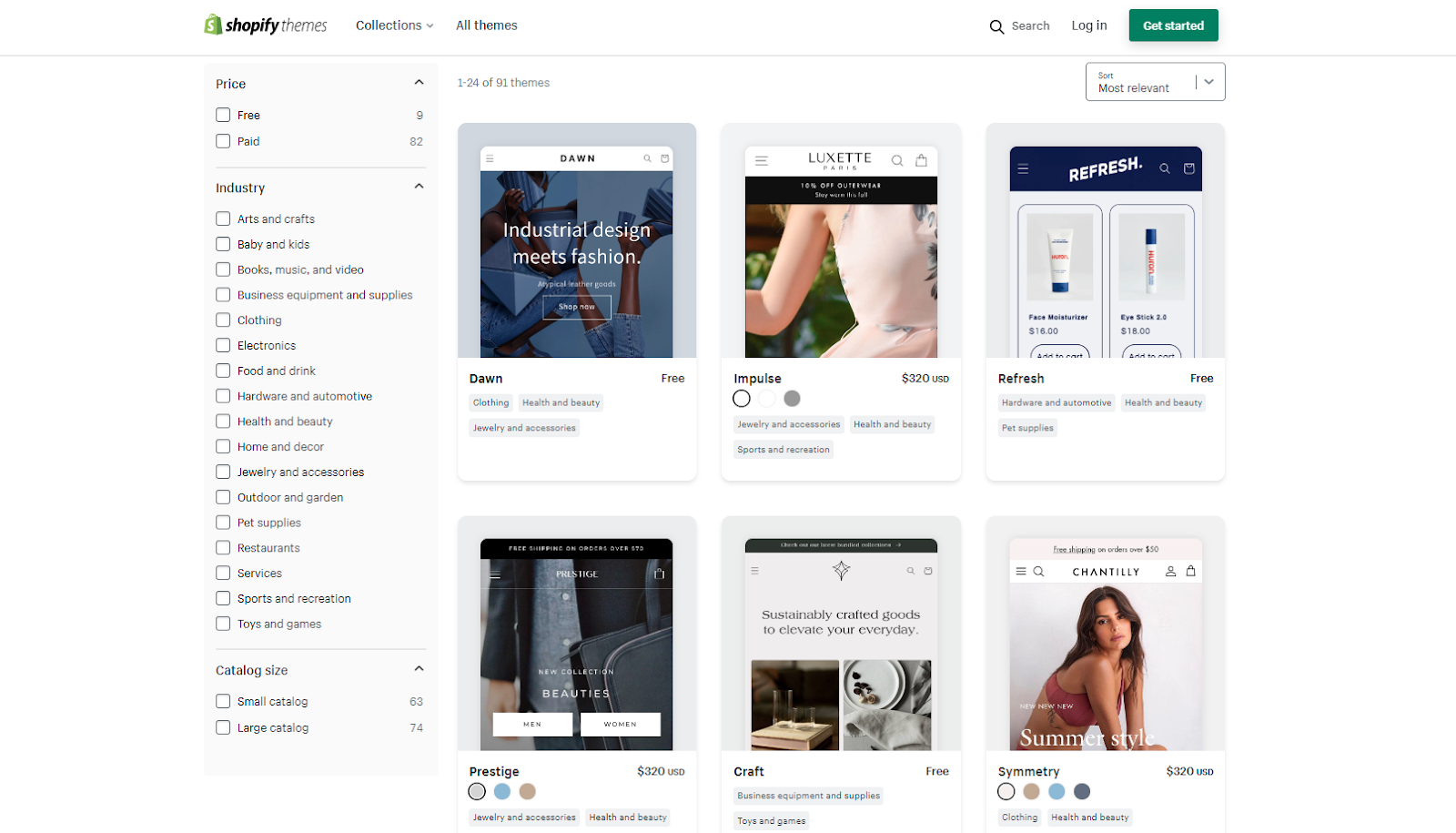
Task: Open the Dawn theme details
Action: (x=486, y=378)
